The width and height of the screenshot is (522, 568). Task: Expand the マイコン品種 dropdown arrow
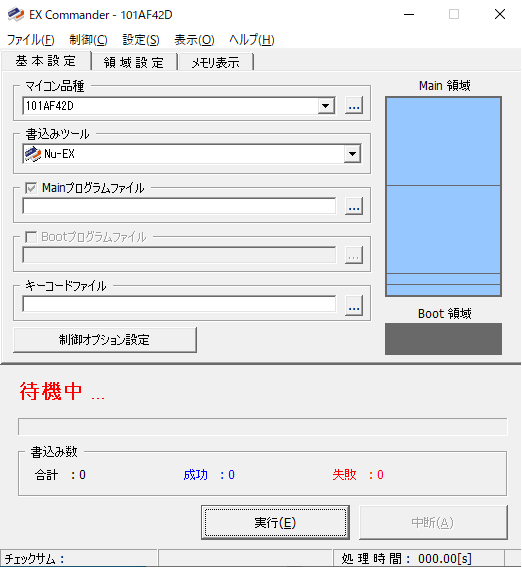pyautogui.click(x=326, y=106)
